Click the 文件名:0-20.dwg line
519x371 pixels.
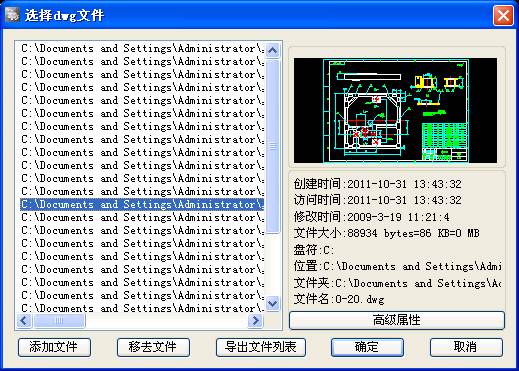pos(339,299)
